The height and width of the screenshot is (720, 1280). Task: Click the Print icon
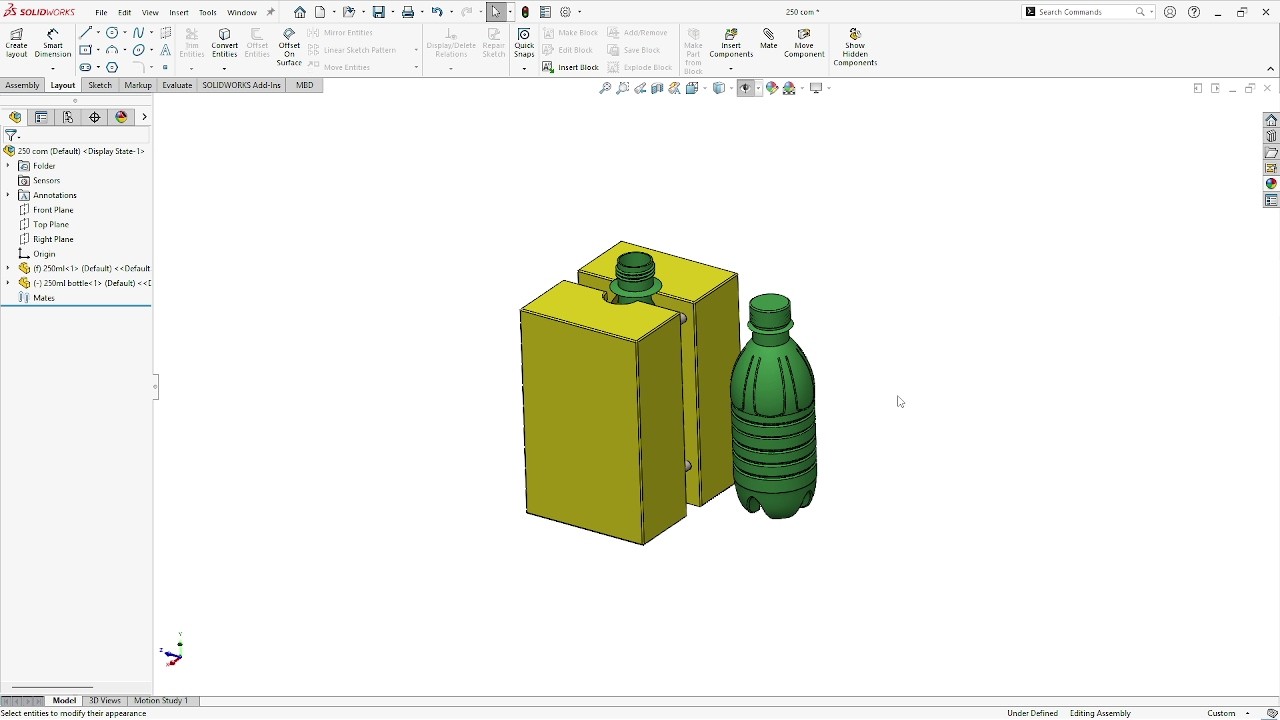point(408,12)
